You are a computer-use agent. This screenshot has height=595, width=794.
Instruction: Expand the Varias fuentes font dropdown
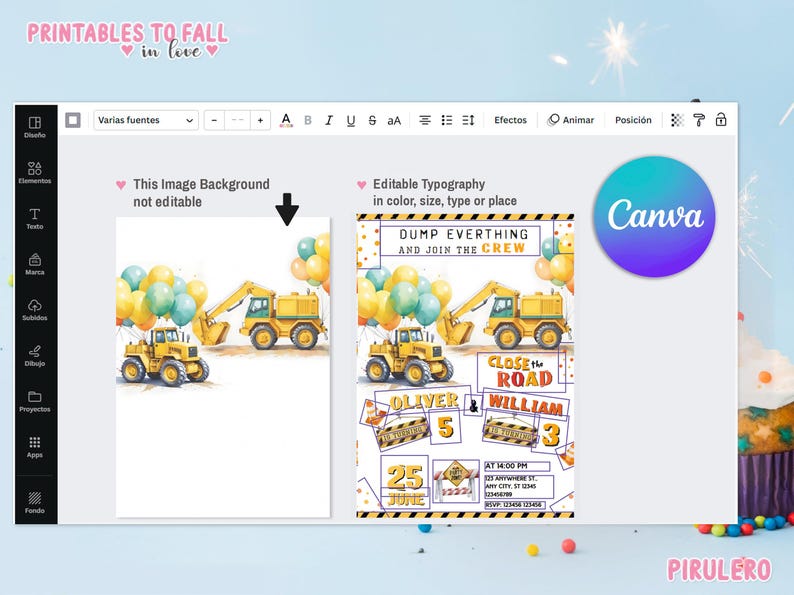tap(146, 120)
